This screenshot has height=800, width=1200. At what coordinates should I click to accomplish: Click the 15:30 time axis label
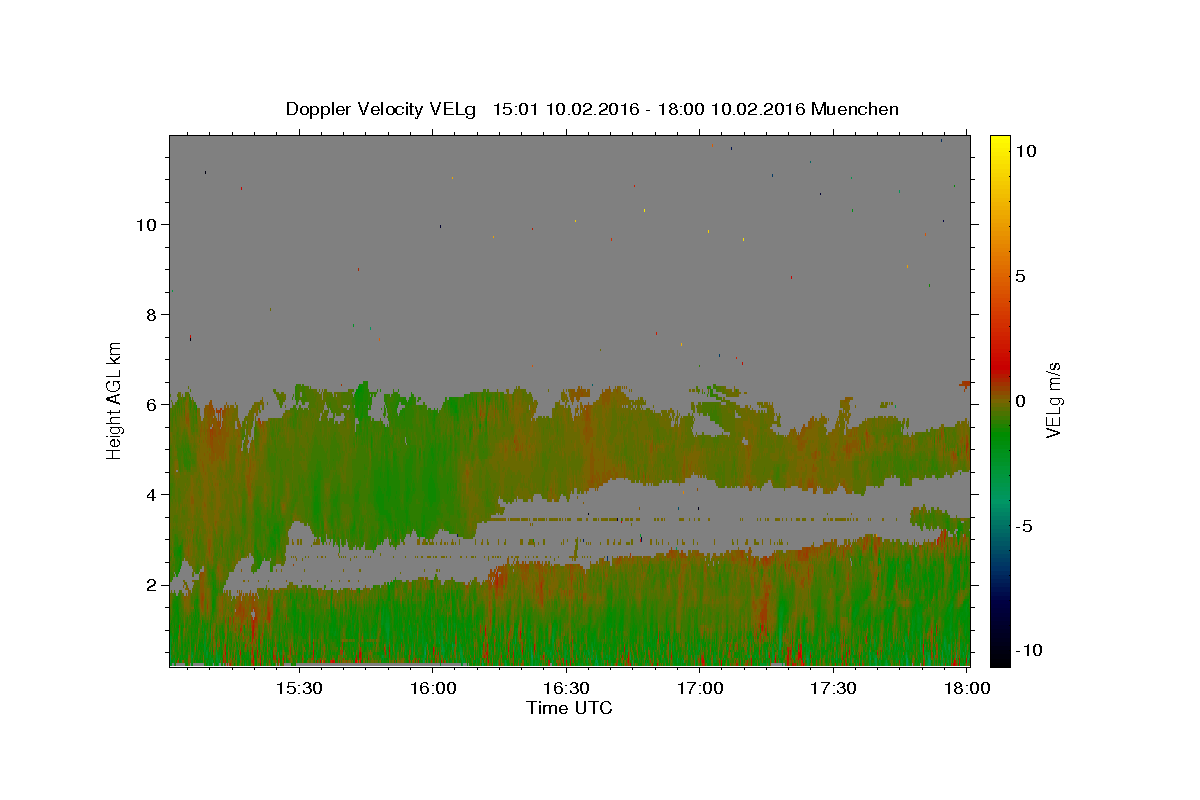tap(299, 689)
